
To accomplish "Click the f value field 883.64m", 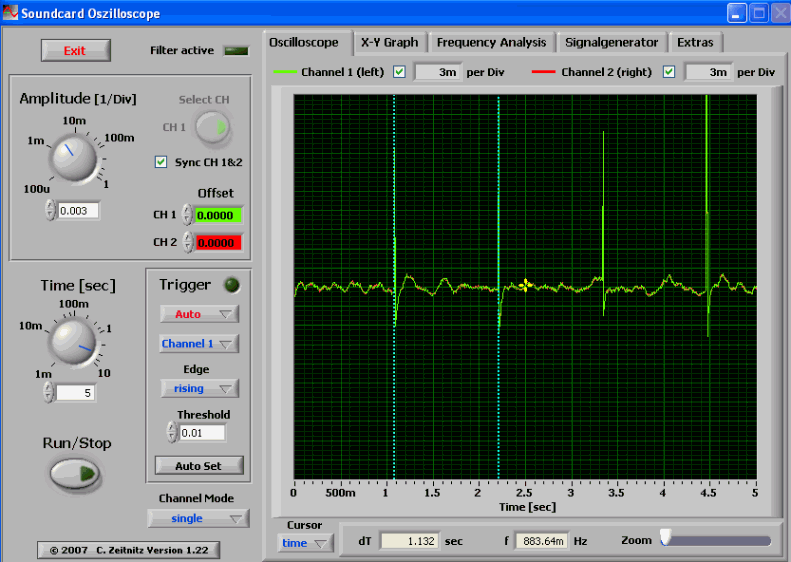I will [x=542, y=541].
